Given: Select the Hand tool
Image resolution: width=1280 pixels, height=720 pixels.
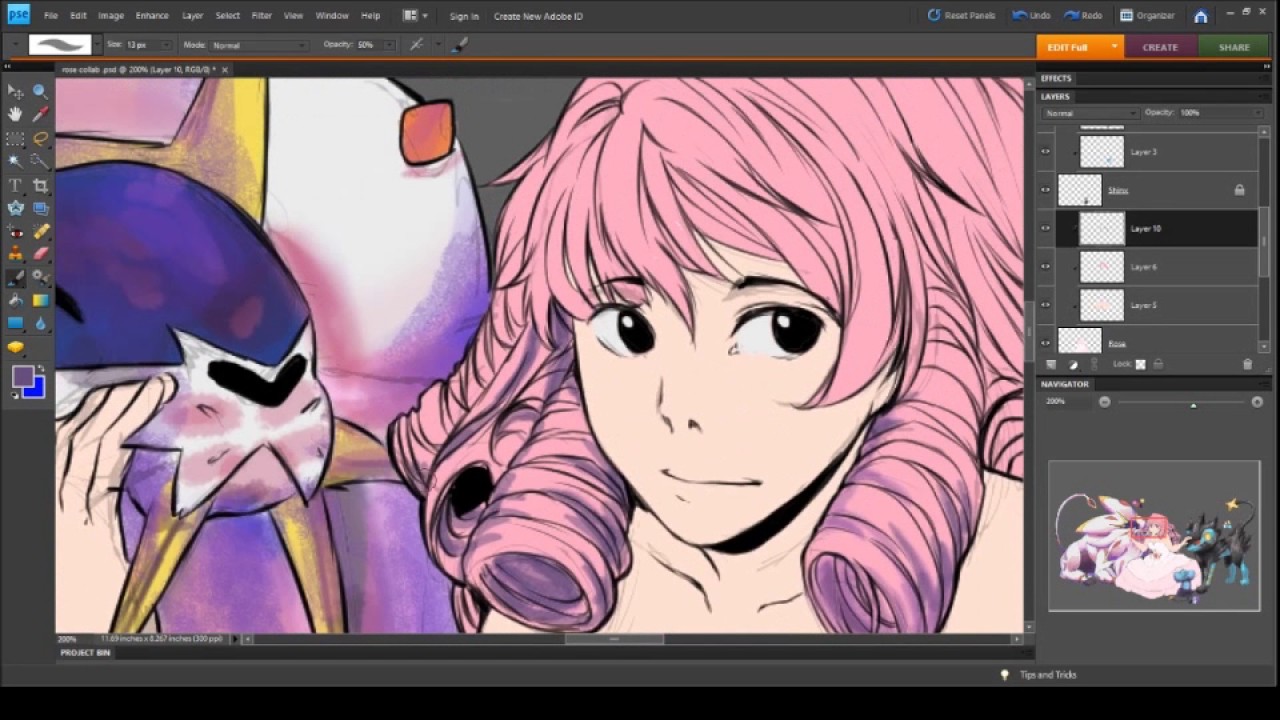Looking at the screenshot, I should 15,115.
